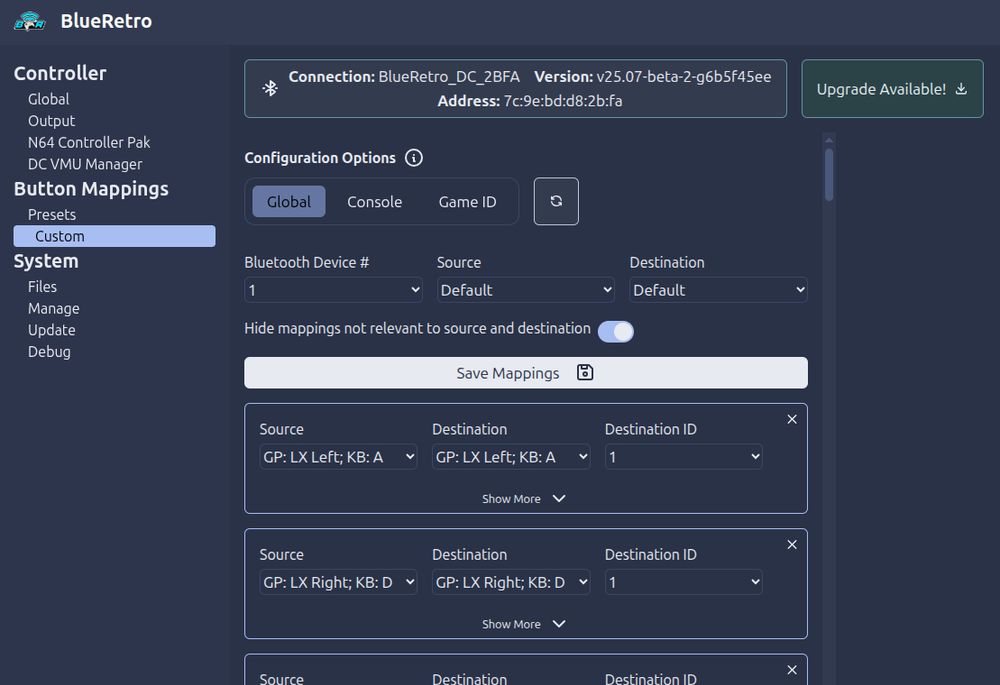Screen dimensions: 1000x685
Task: Open the Files system page
Action: [x=42, y=286]
